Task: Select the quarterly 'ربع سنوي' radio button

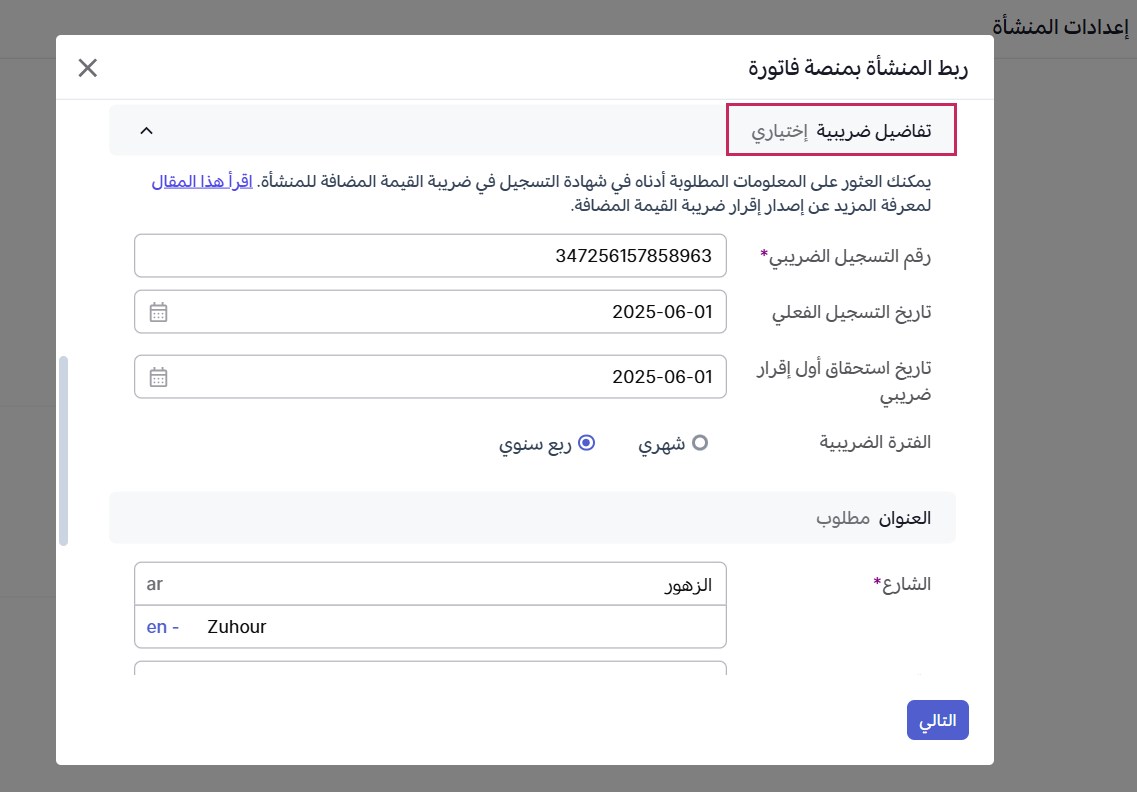Action: (x=587, y=443)
